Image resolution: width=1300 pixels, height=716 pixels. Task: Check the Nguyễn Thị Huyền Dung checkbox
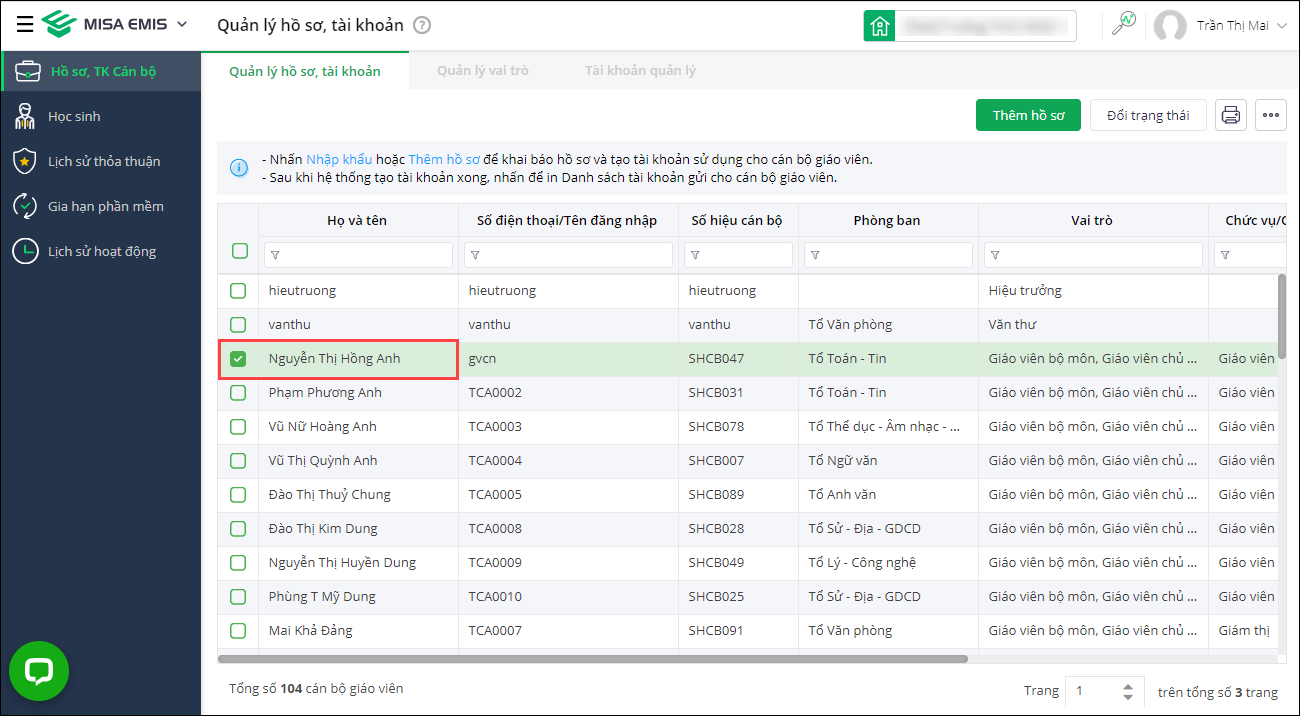(x=238, y=563)
